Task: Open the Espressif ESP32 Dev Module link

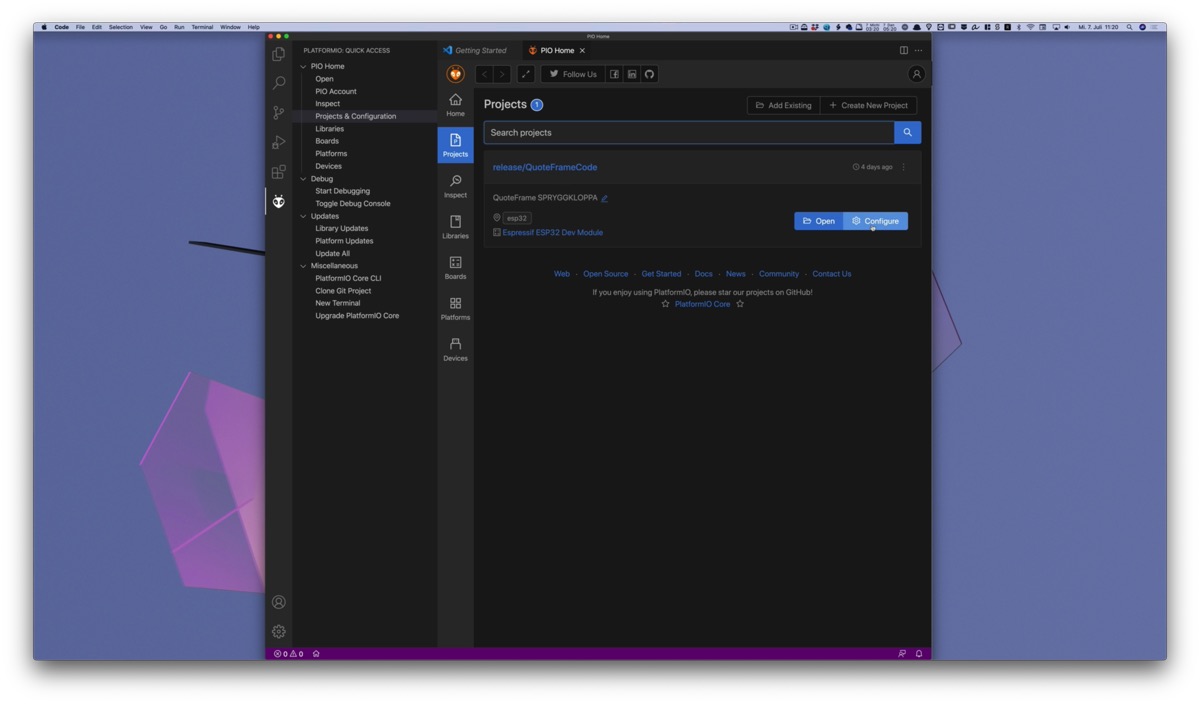Action: [x=553, y=233]
